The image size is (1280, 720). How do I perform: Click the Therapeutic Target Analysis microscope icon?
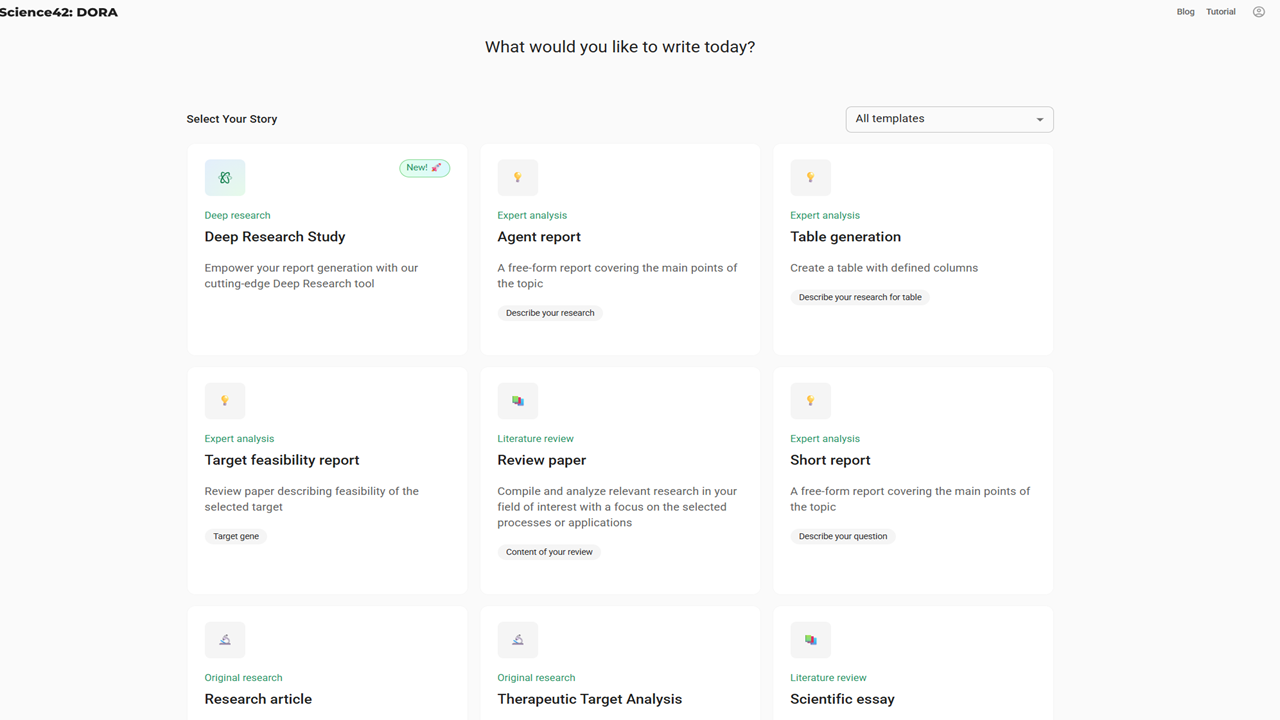tap(518, 640)
